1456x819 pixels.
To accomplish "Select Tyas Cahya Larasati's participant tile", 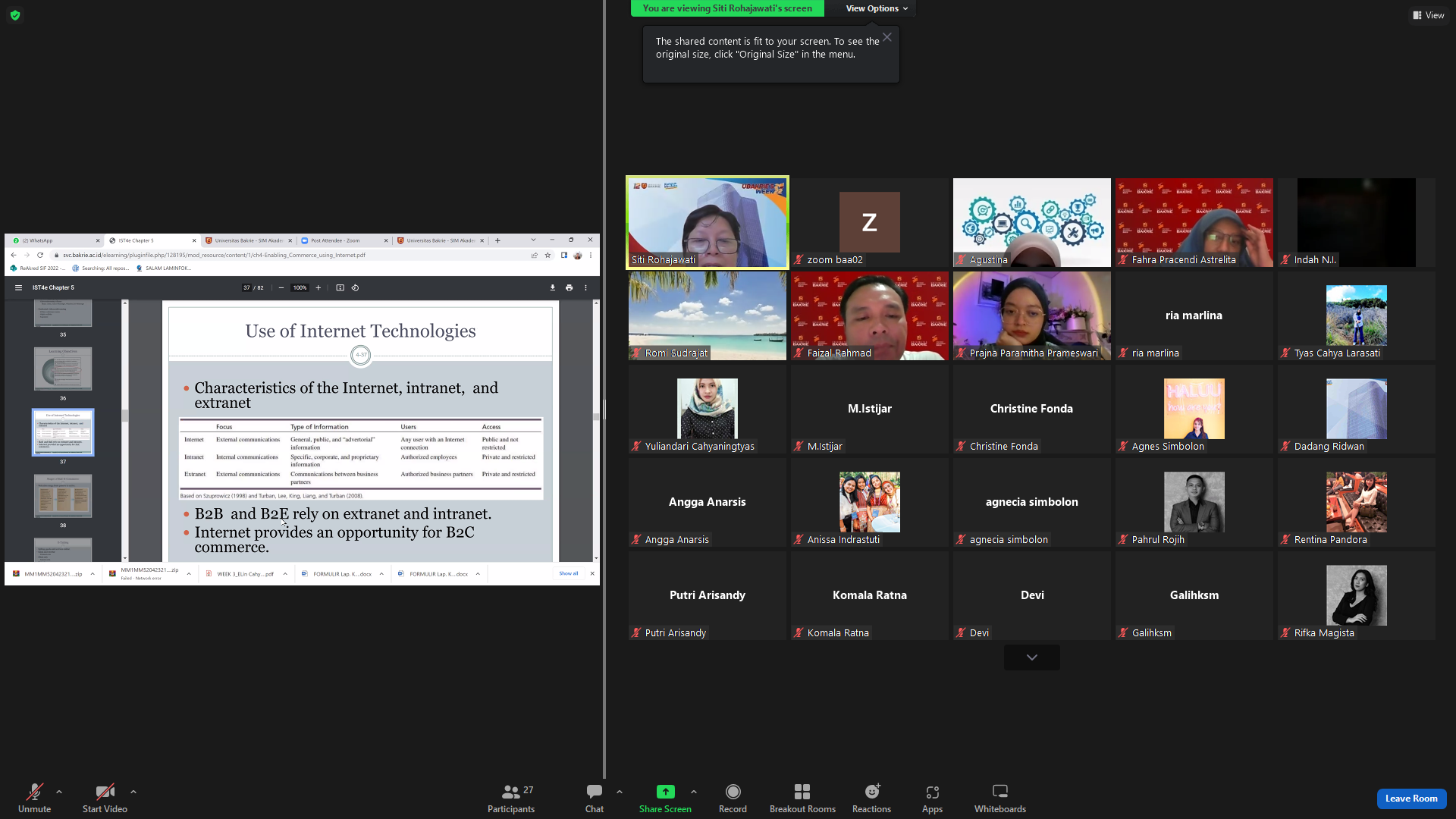I will click(1357, 315).
